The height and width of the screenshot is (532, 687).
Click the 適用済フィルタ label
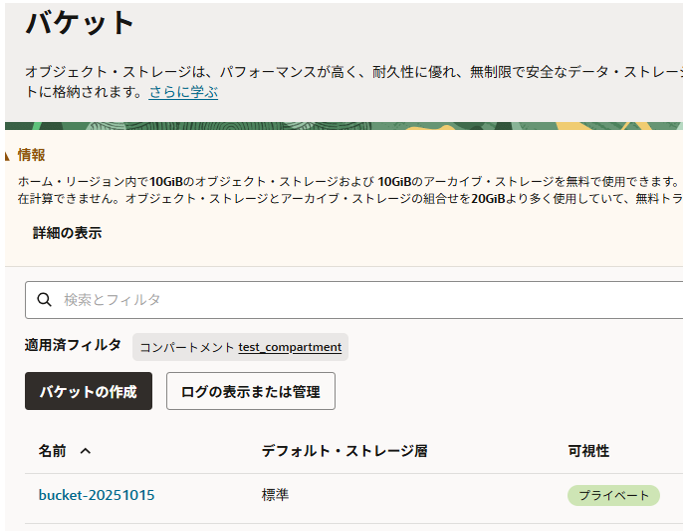73,345
